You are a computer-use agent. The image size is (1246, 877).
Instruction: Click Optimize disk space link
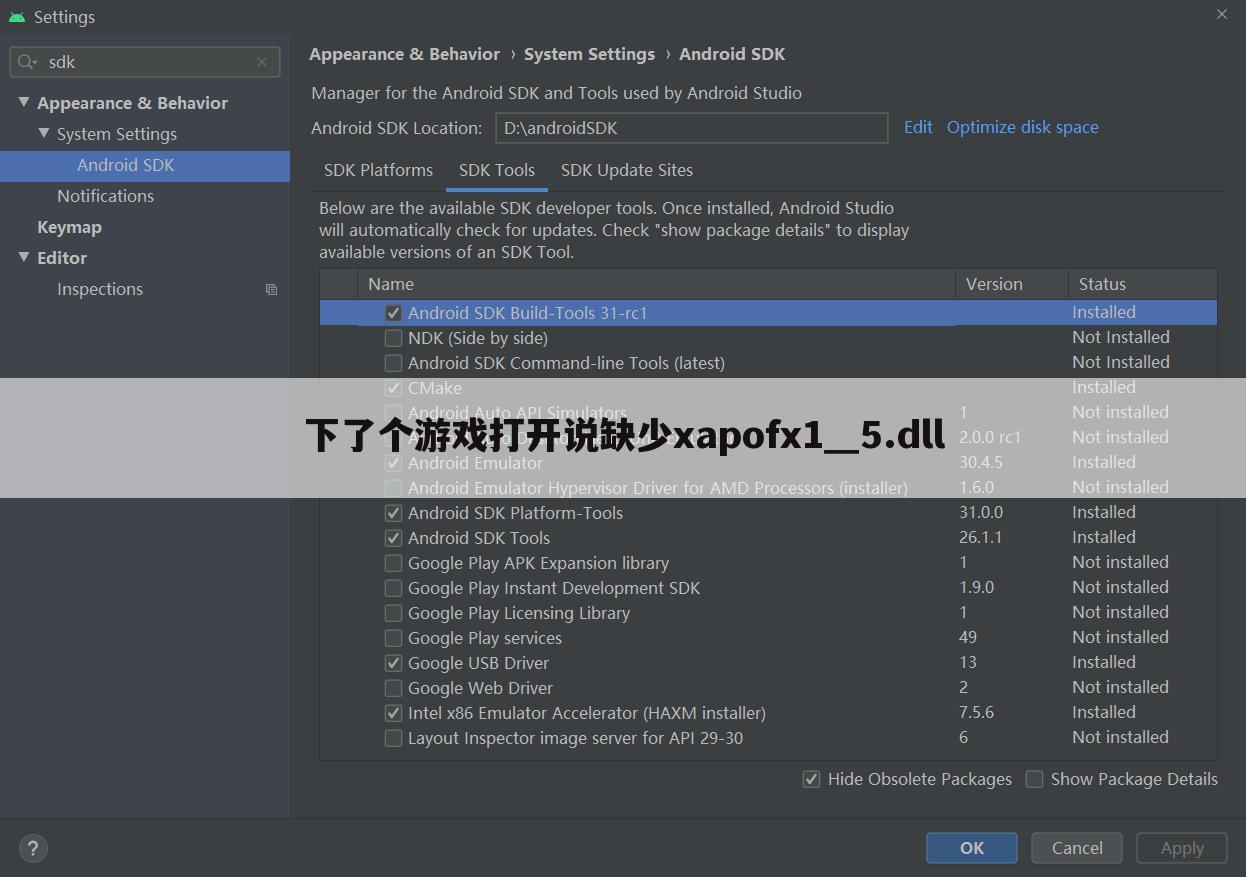[1023, 127]
